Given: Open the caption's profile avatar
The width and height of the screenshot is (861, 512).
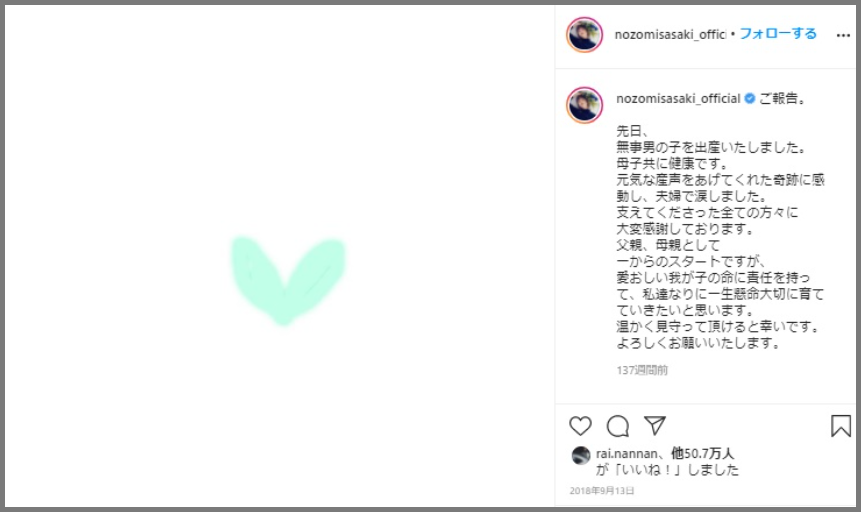Looking at the screenshot, I should point(584,104).
